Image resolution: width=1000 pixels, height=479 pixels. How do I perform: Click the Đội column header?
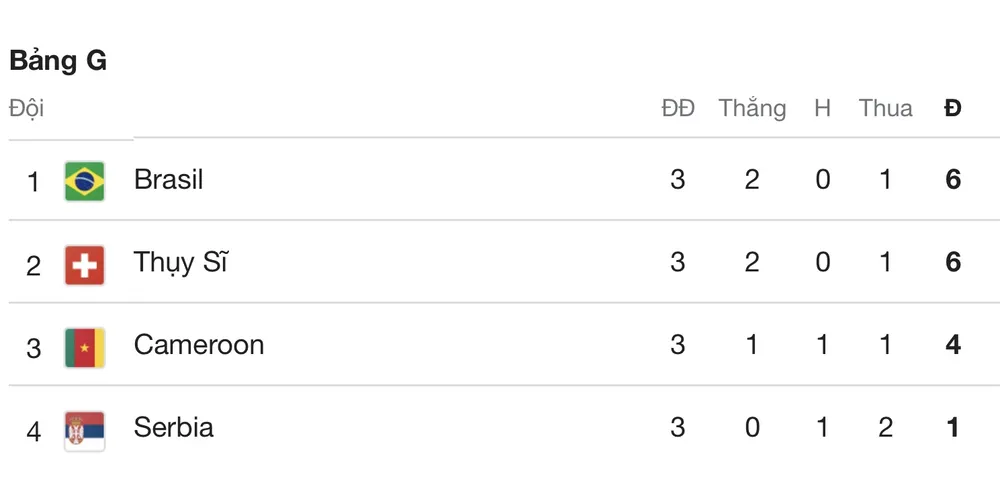tap(27, 108)
